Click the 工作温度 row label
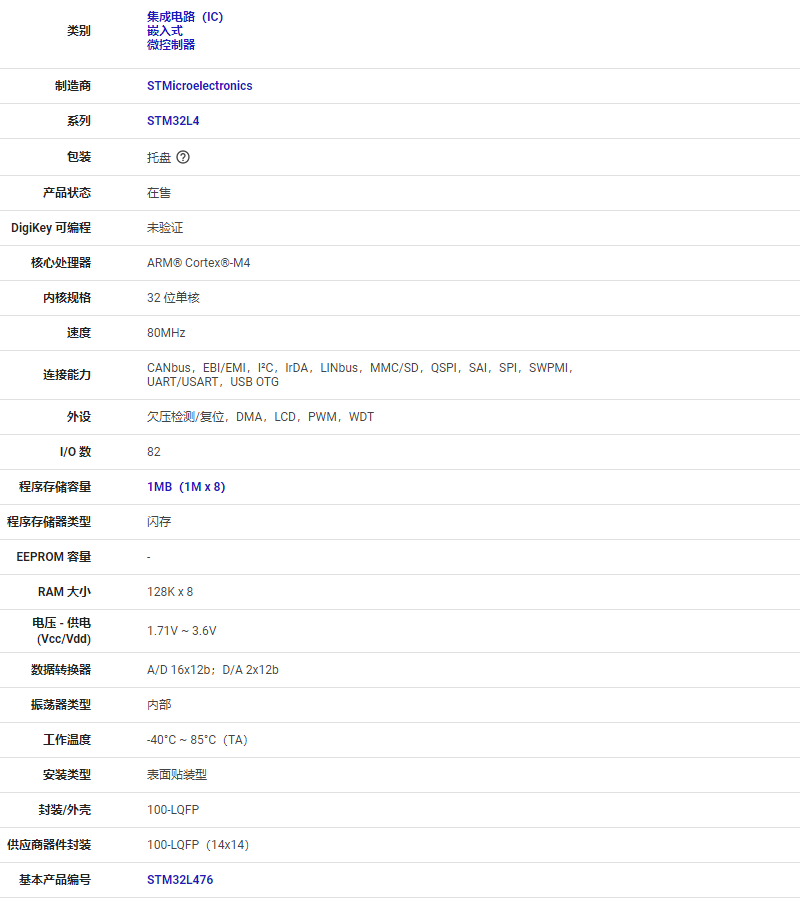 (x=67, y=740)
